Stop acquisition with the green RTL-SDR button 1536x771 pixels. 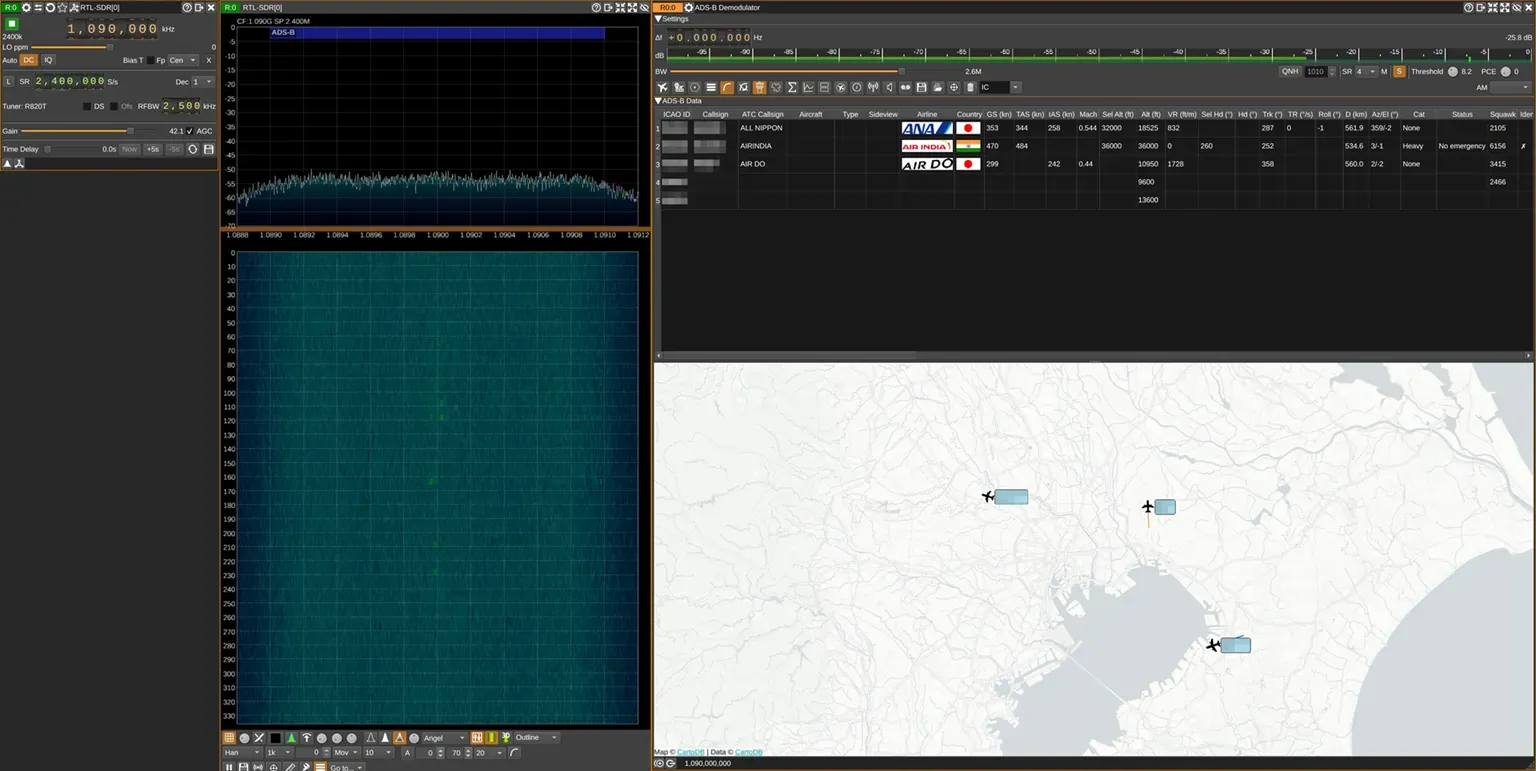click(13, 23)
